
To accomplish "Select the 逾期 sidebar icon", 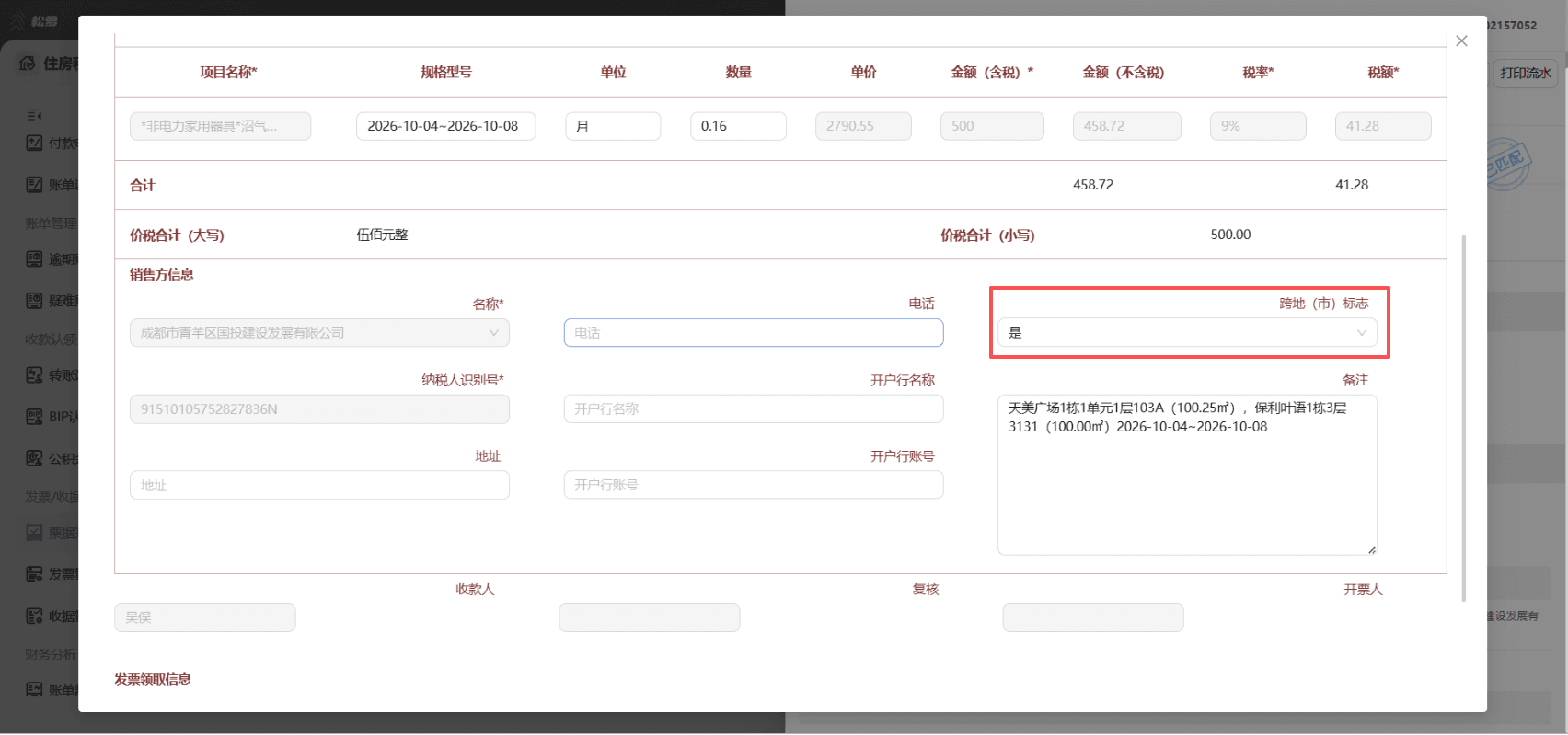I will point(34,258).
